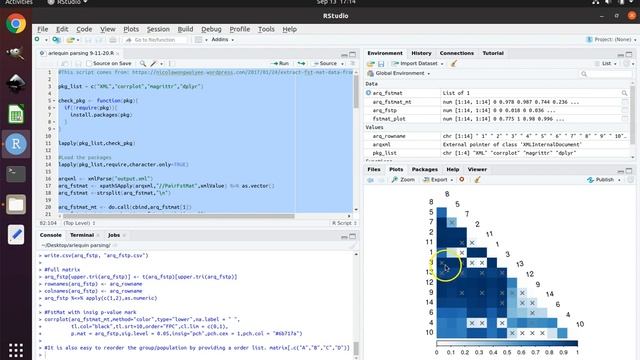Click the Refresh icon in the Environment pane
Image resolution: width=640 pixels, height=360 pixels.
627,64
